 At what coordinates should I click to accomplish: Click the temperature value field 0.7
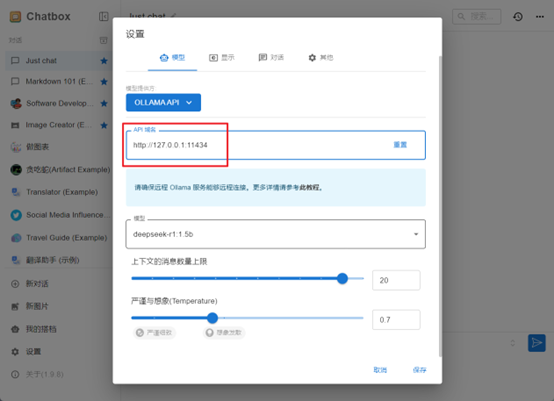point(396,320)
